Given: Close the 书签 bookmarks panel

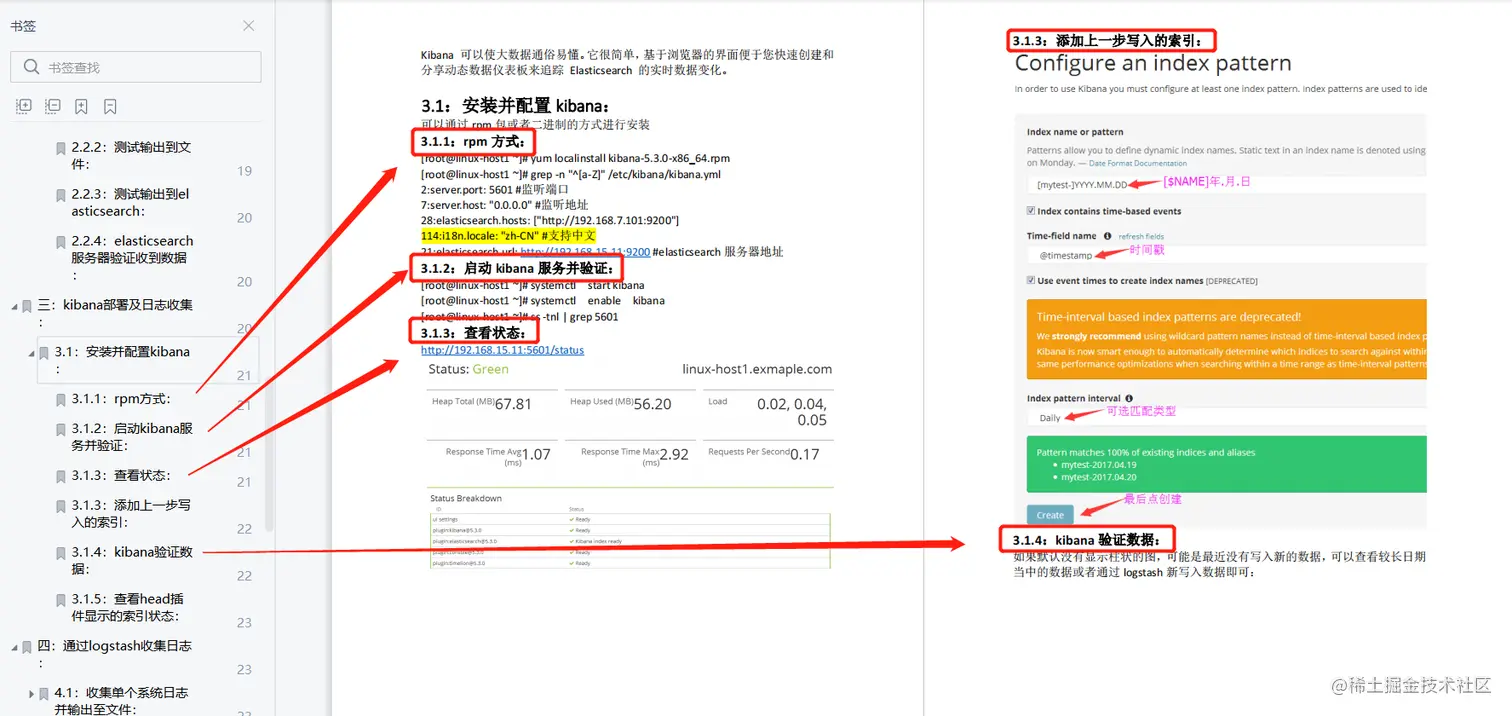Looking at the screenshot, I should pos(248,26).
